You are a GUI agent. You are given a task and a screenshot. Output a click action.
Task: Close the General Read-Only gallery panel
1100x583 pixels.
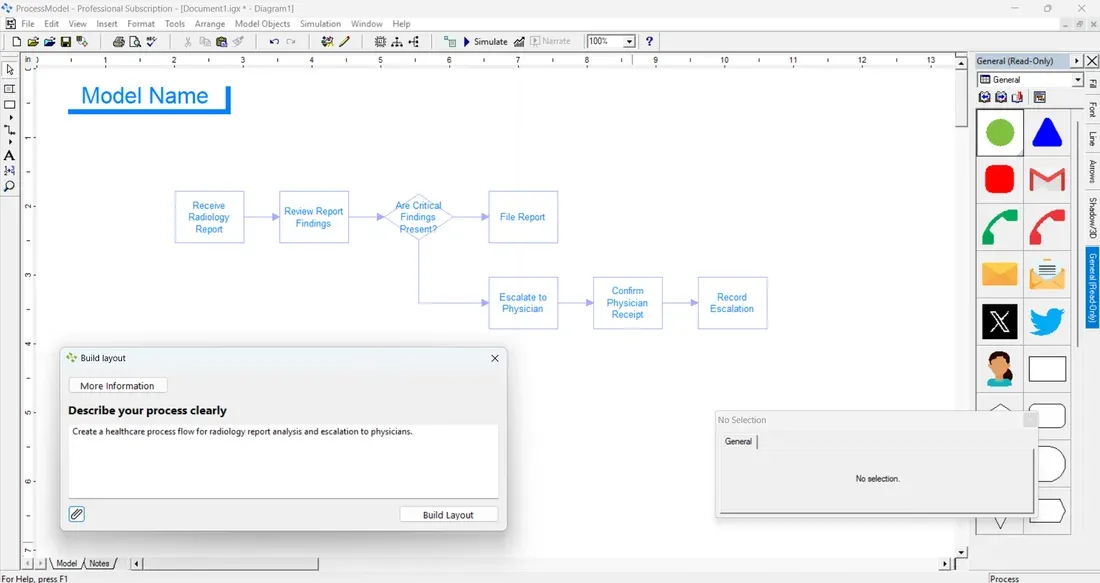pyautogui.click(x=1092, y=61)
